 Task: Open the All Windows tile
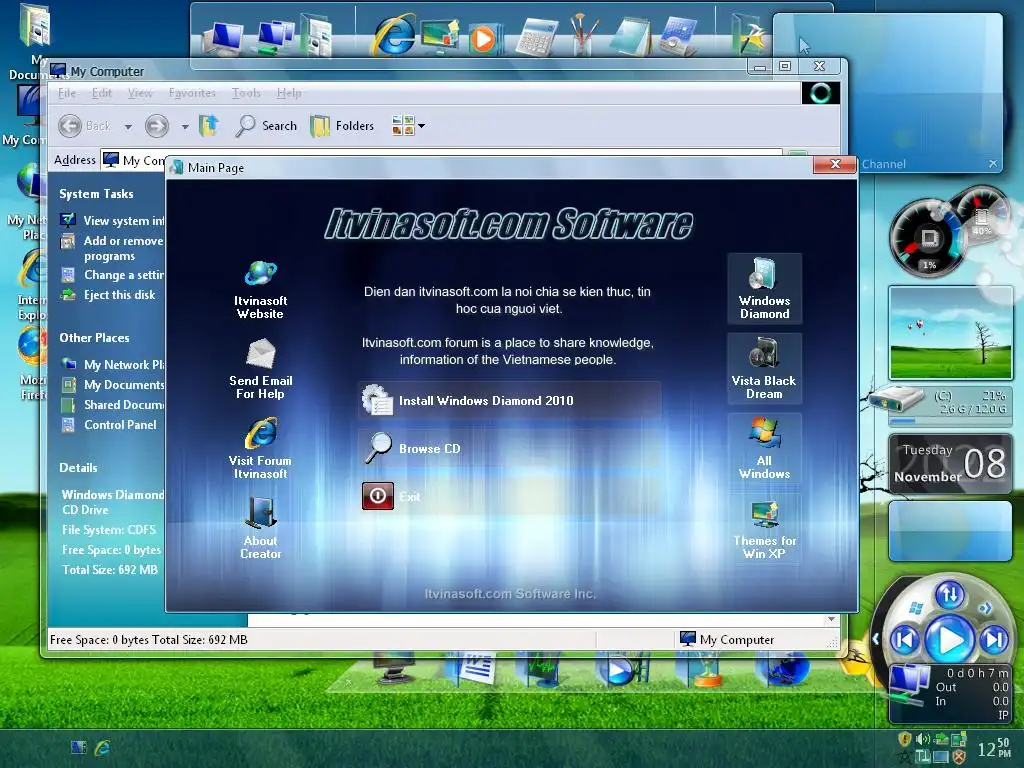pyautogui.click(x=764, y=449)
